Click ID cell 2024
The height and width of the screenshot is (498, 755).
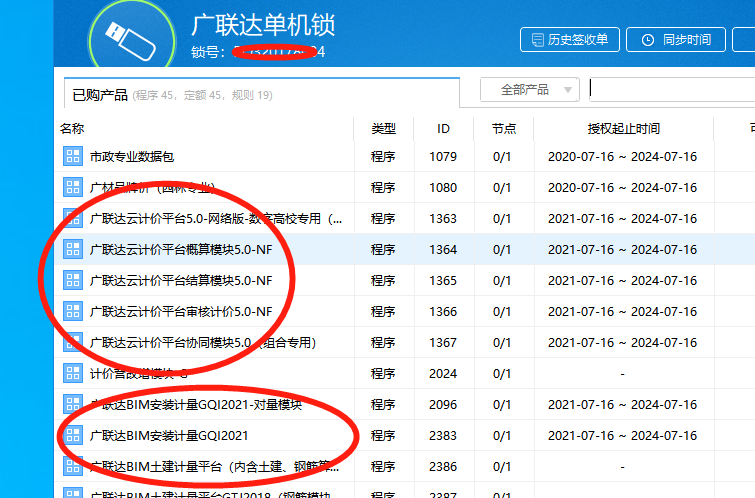[443, 374]
